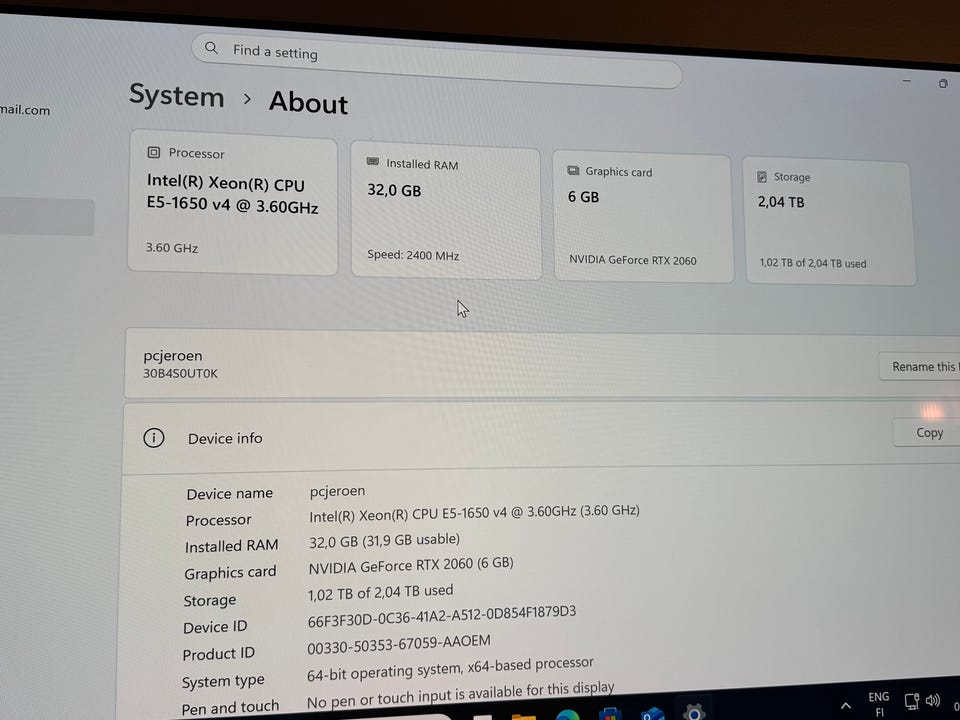
Task: Click the magnifier icon in the search box
Action: point(211,48)
